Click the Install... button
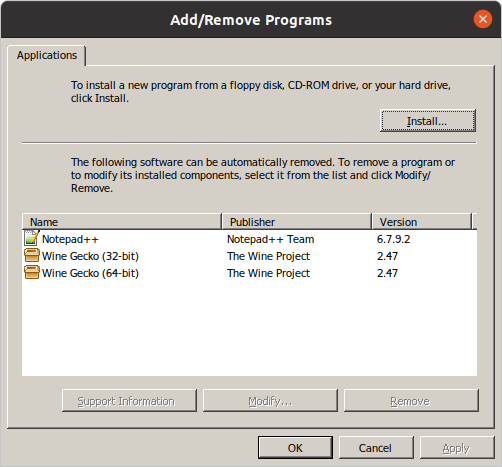 click(428, 121)
